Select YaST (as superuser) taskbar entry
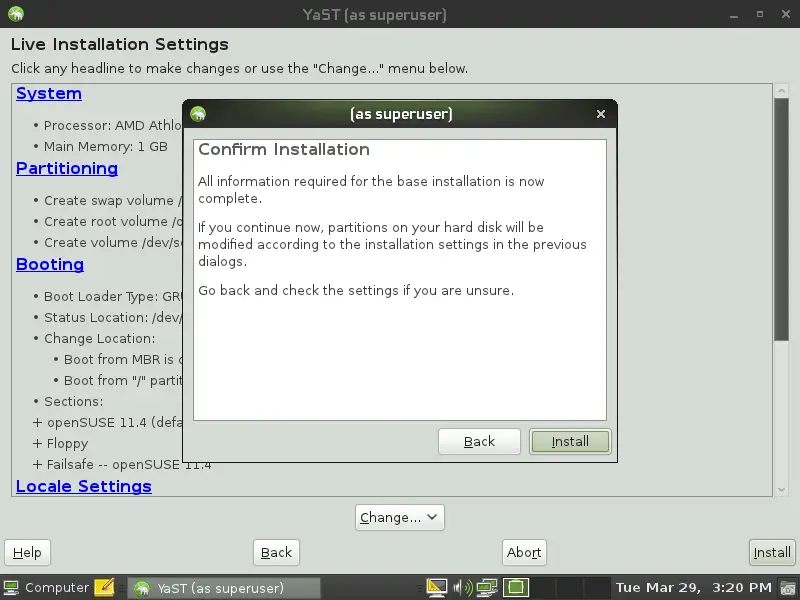Viewport: 800px width, 600px height. [x=223, y=588]
